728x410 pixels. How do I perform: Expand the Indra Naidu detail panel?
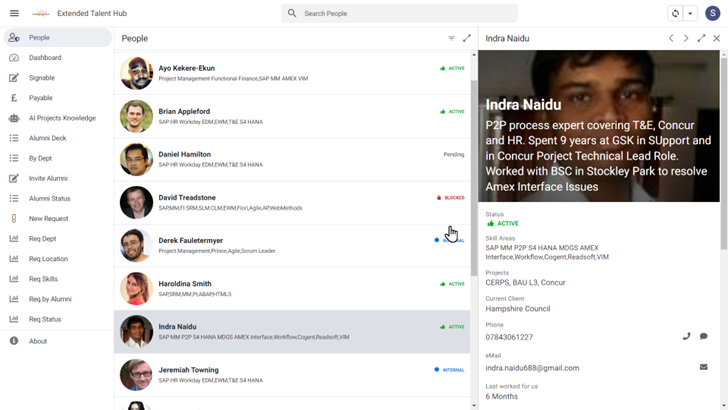701,39
